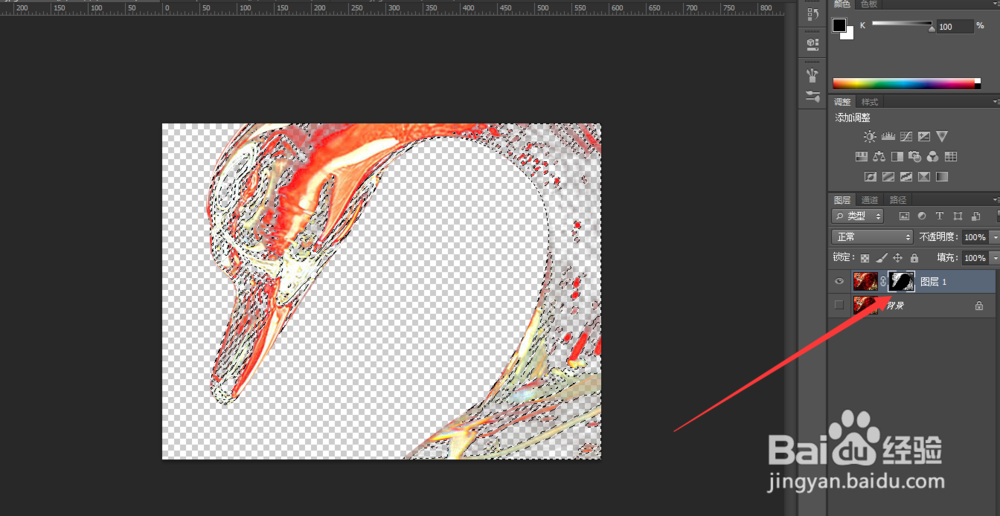This screenshot has width=1000, height=516.
Task: Toggle lock position
Action: point(898,258)
